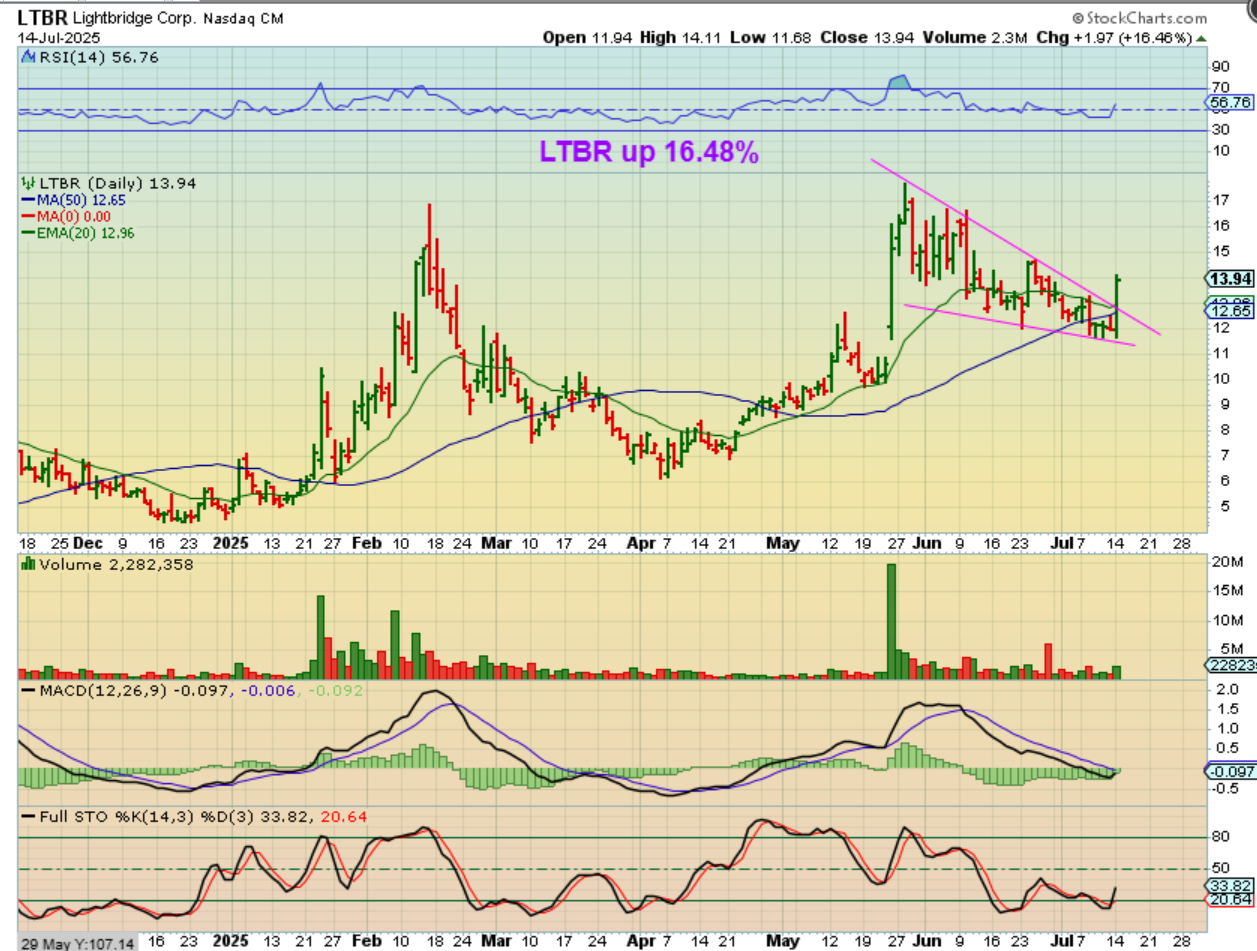Click the blue MA(50) legend line marker
The width and height of the screenshot is (1257, 951).
(x=28, y=199)
